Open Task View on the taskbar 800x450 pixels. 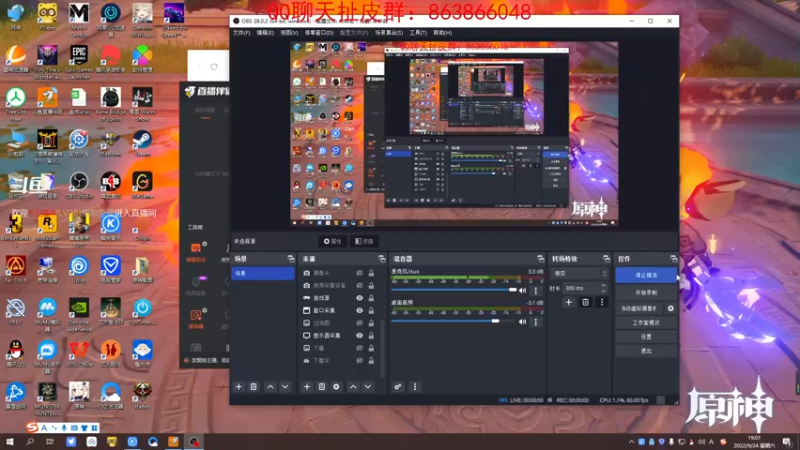click(x=50, y=441)
